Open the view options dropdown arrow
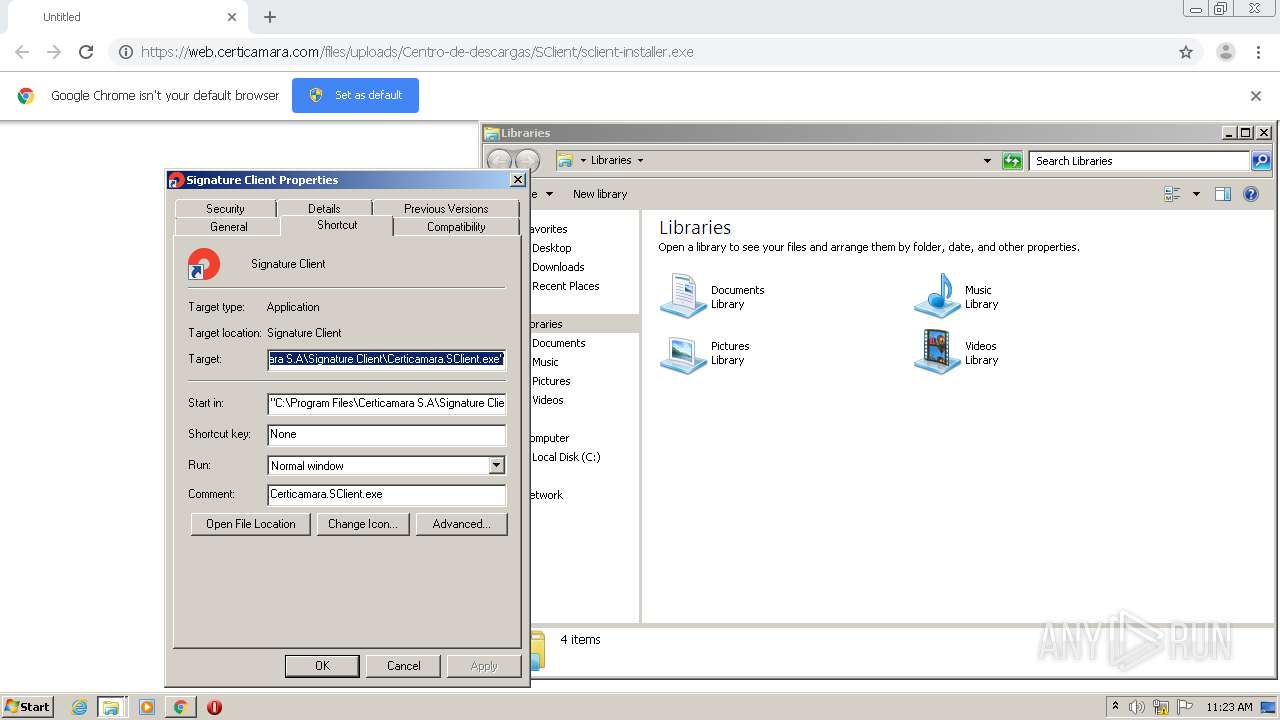1280x720 pixels. [1196, 194]
